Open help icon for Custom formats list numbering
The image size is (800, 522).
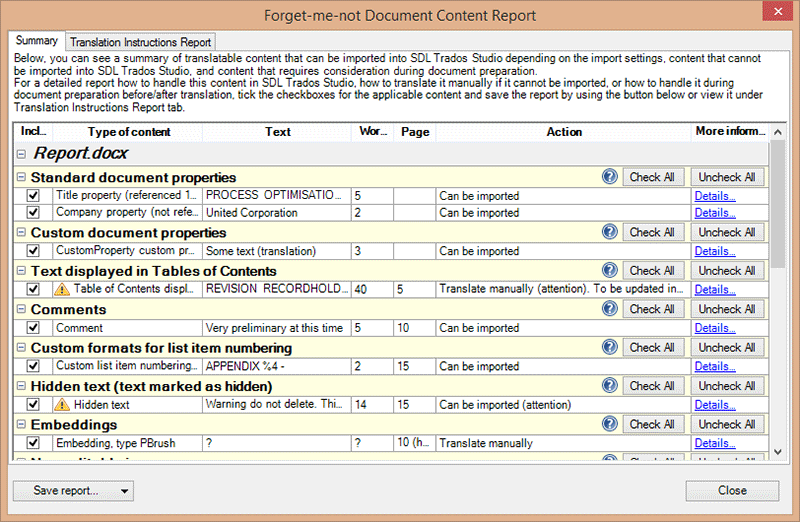[610, 347]
